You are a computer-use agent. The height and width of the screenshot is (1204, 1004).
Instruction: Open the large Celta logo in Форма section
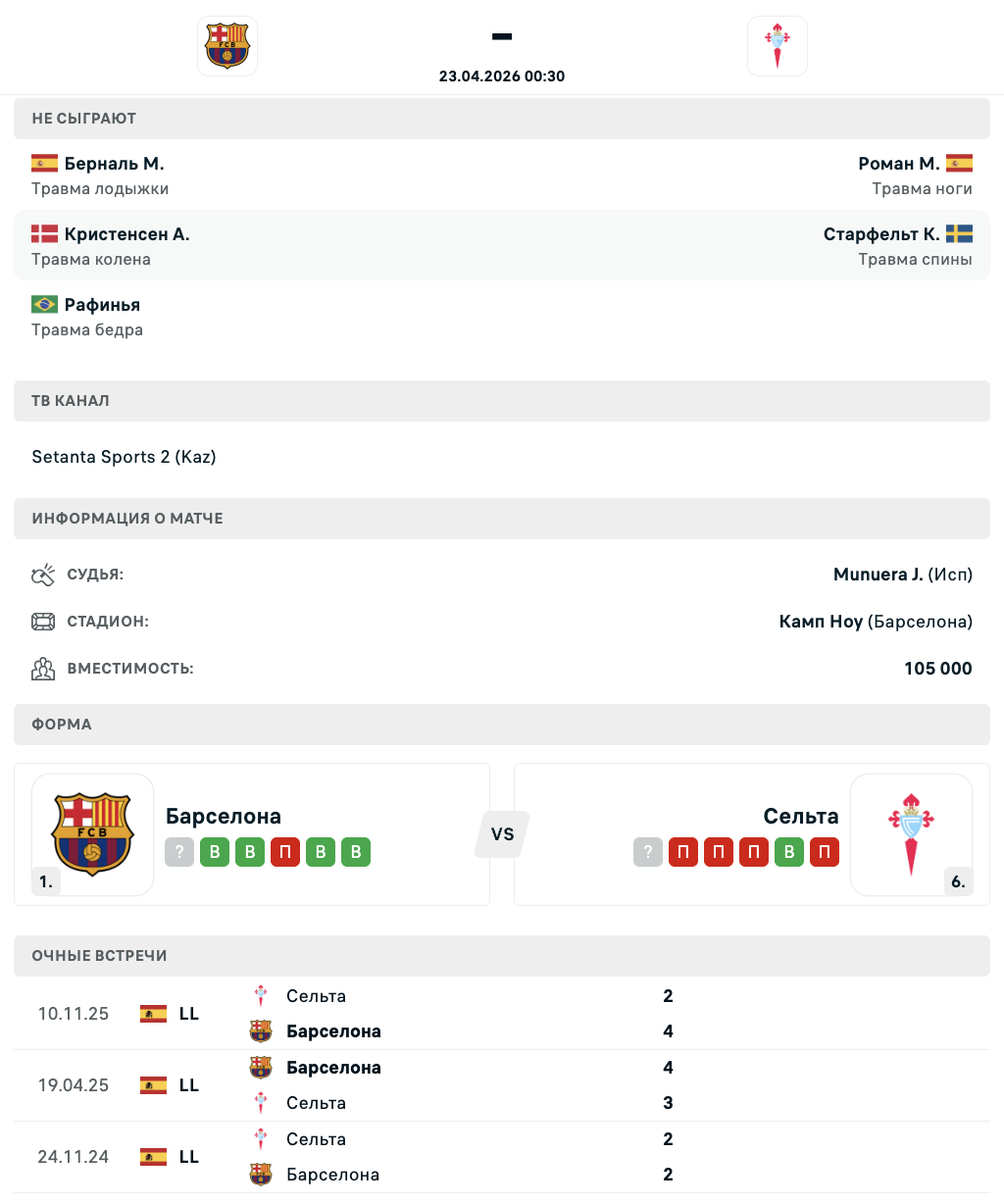pyautogui.click(x=911, y=834)
